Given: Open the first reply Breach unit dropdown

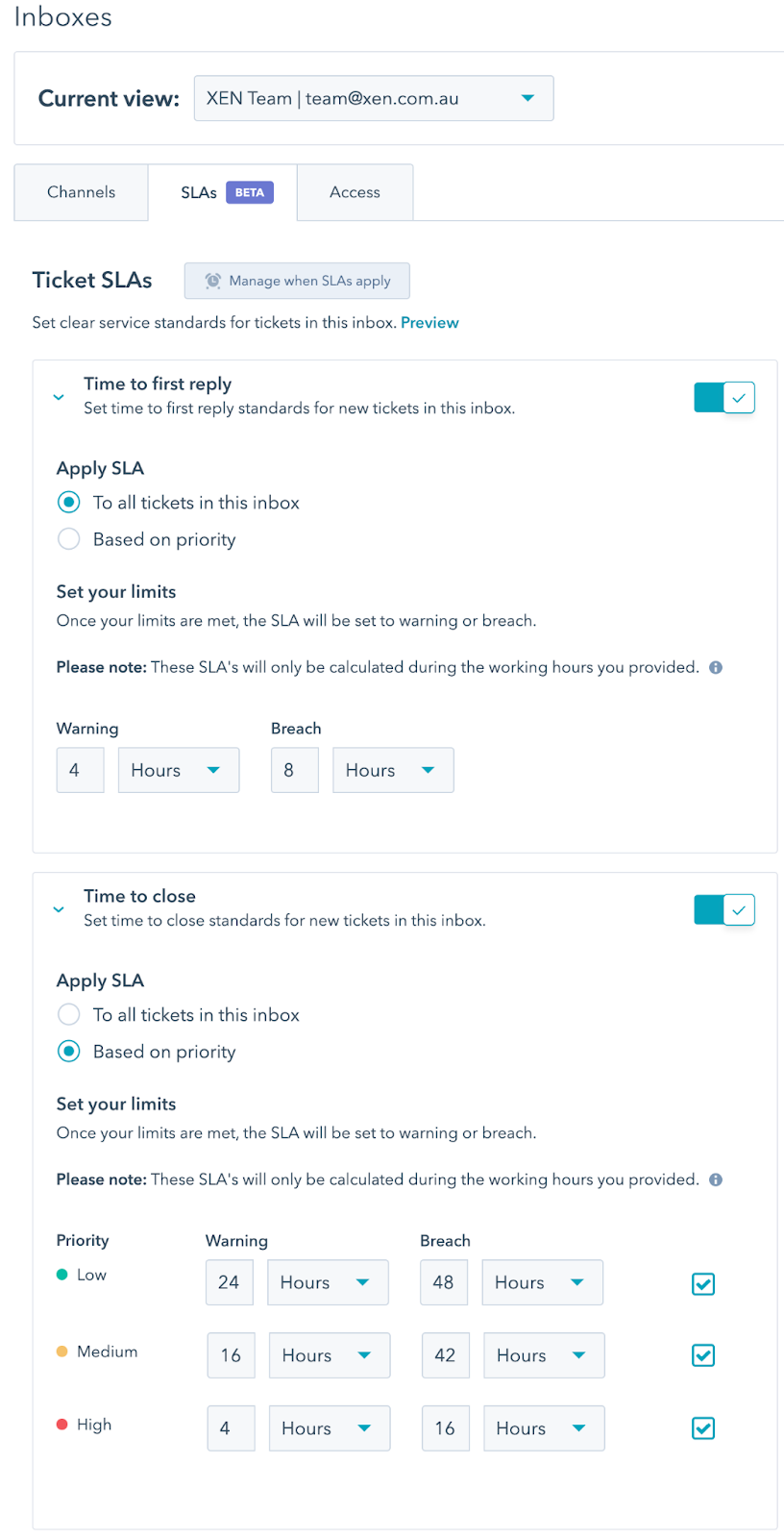Looking at the screenshot, I should point(393,771).
